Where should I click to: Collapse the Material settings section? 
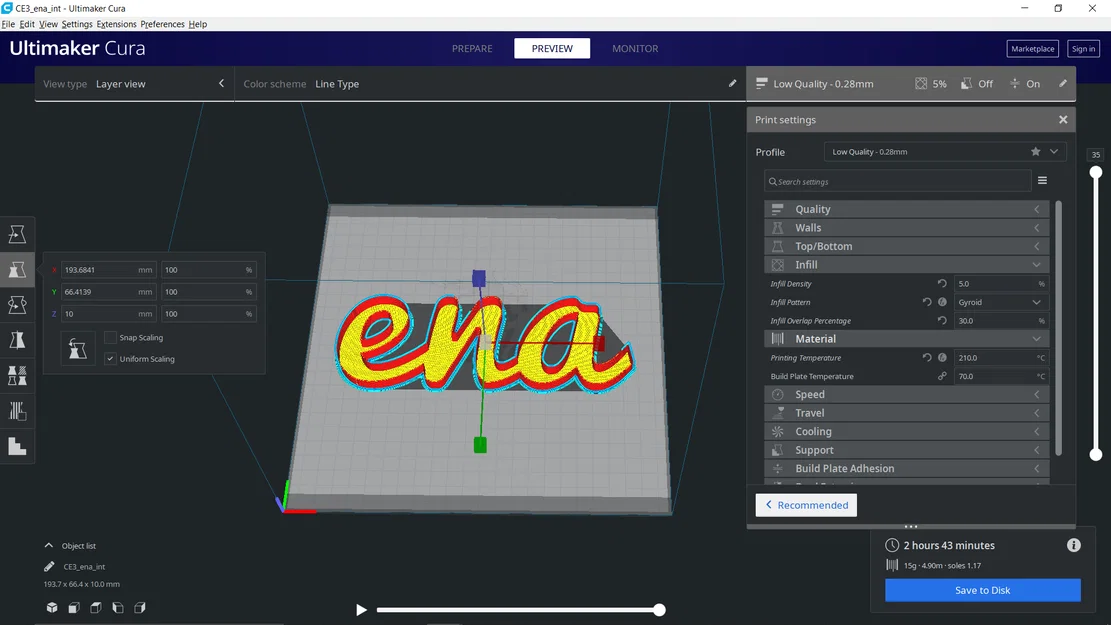click(x=906, y=339)
